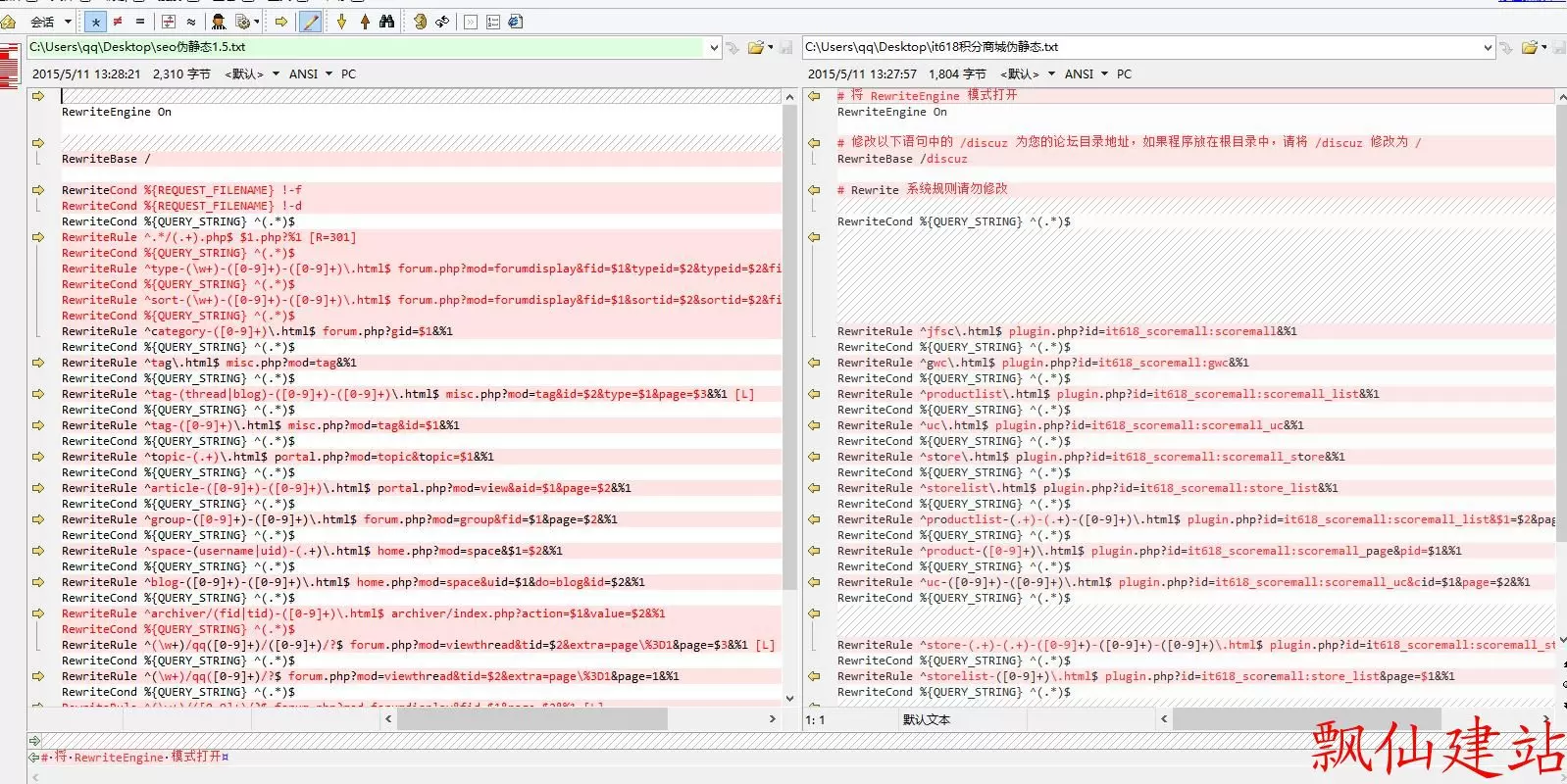Expand the right pane folder icon dropdown arrow
The height and width of the screenshot is (784, 1567).
tap(1544, 47)
